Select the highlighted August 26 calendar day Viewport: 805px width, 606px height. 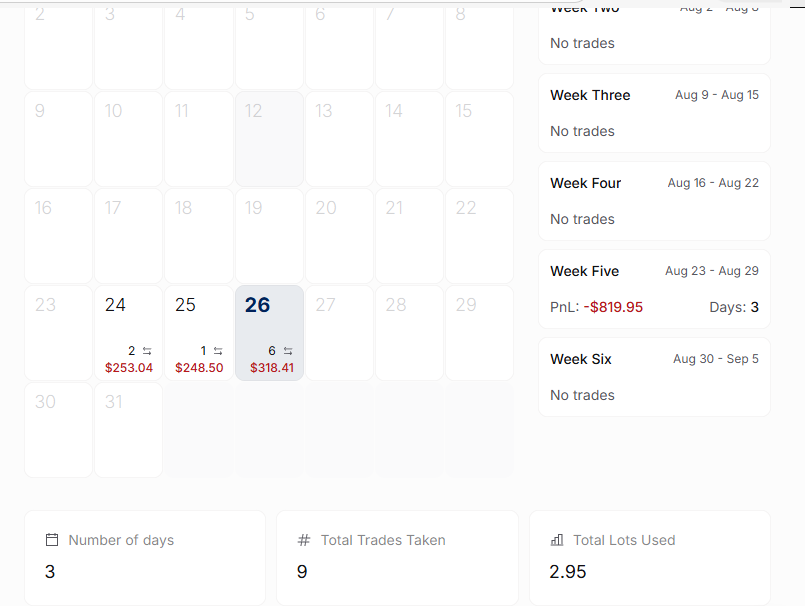270,333
